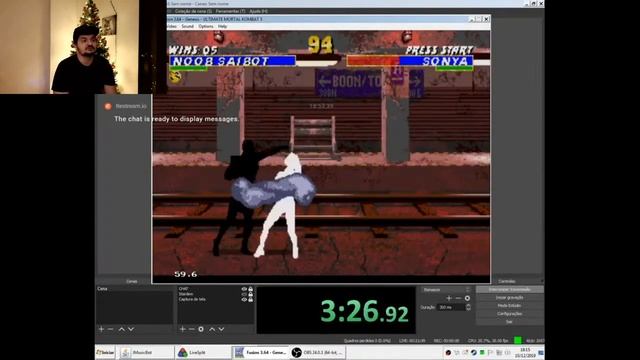The height and width of the screenshot is (360, 640).
Task: Enable Modo Estúdio
Action: 509,306
